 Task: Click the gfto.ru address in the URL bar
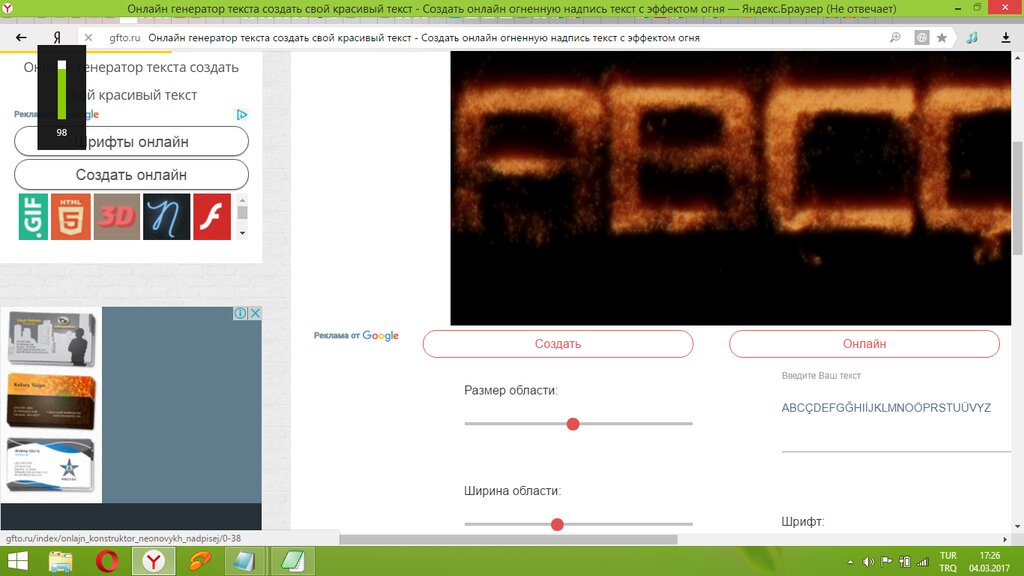click(x=125, y=38)
